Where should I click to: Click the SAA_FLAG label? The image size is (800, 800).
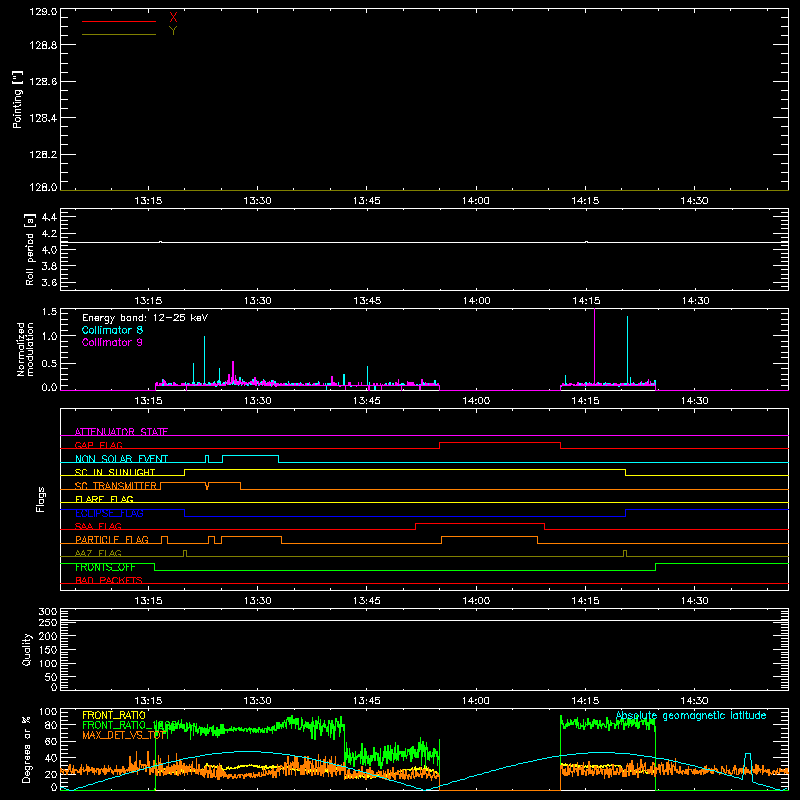pos(98,527)
